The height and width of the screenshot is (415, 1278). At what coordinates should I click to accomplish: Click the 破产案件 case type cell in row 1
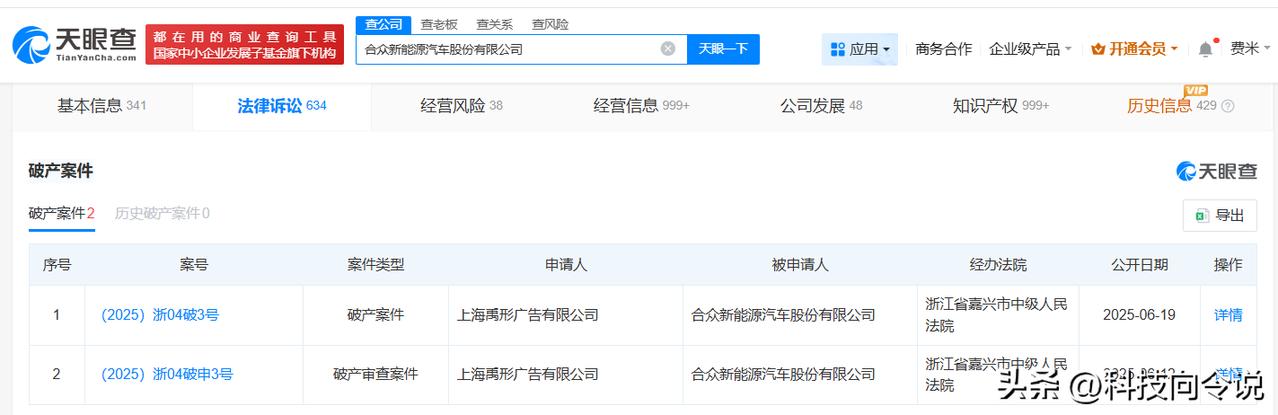click(x=375, y=315)
